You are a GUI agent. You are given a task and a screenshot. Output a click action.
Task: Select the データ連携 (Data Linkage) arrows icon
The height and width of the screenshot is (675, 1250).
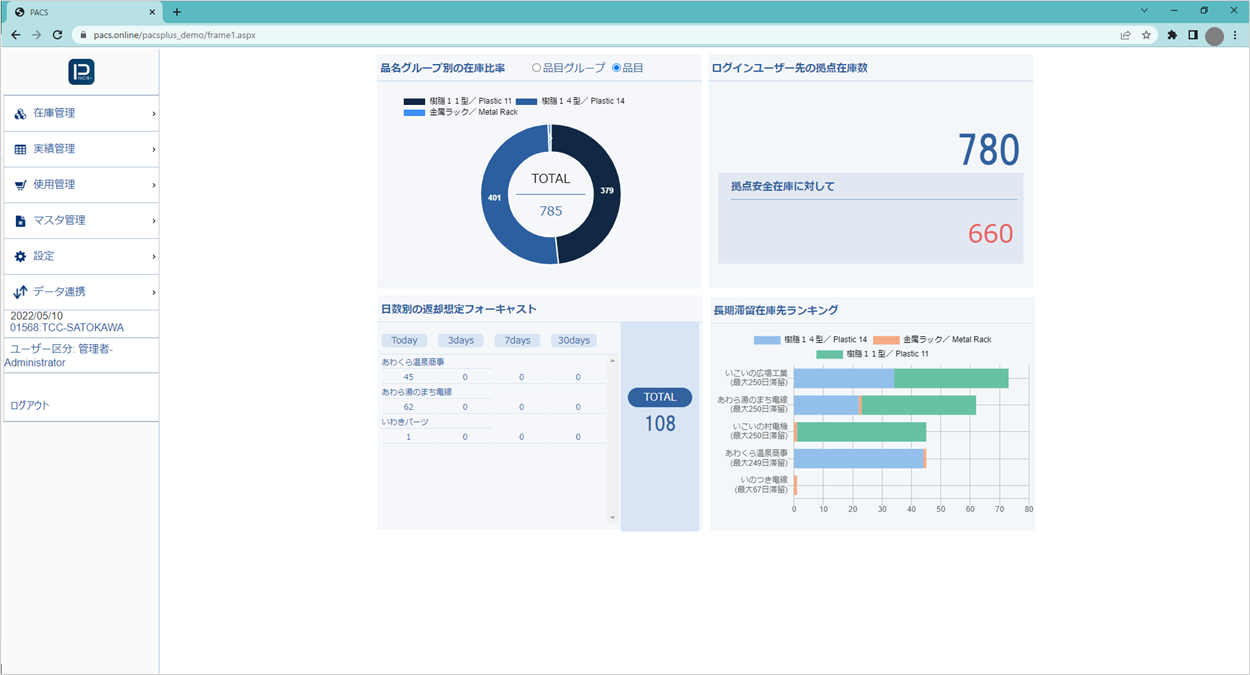22,291
